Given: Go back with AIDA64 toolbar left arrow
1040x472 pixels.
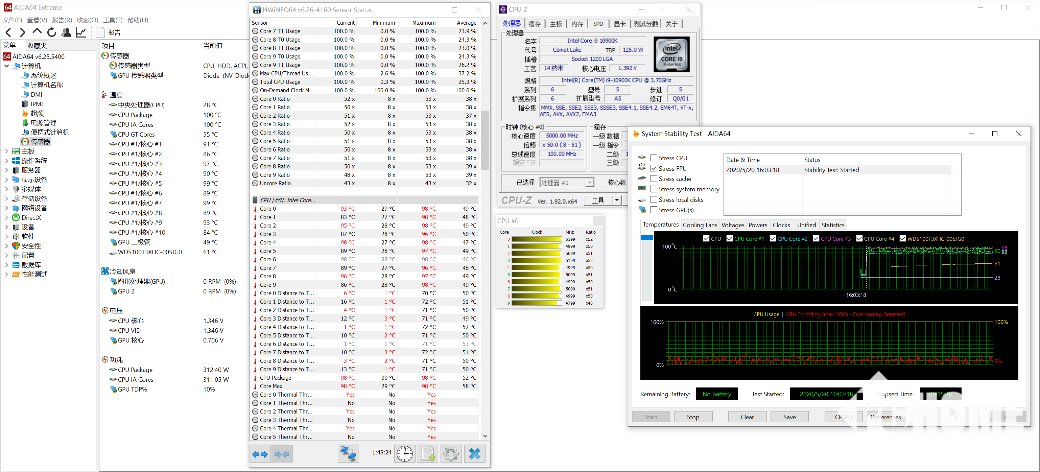Looking at the screenshot, I should pyautogui.click(x=9, y=32).
